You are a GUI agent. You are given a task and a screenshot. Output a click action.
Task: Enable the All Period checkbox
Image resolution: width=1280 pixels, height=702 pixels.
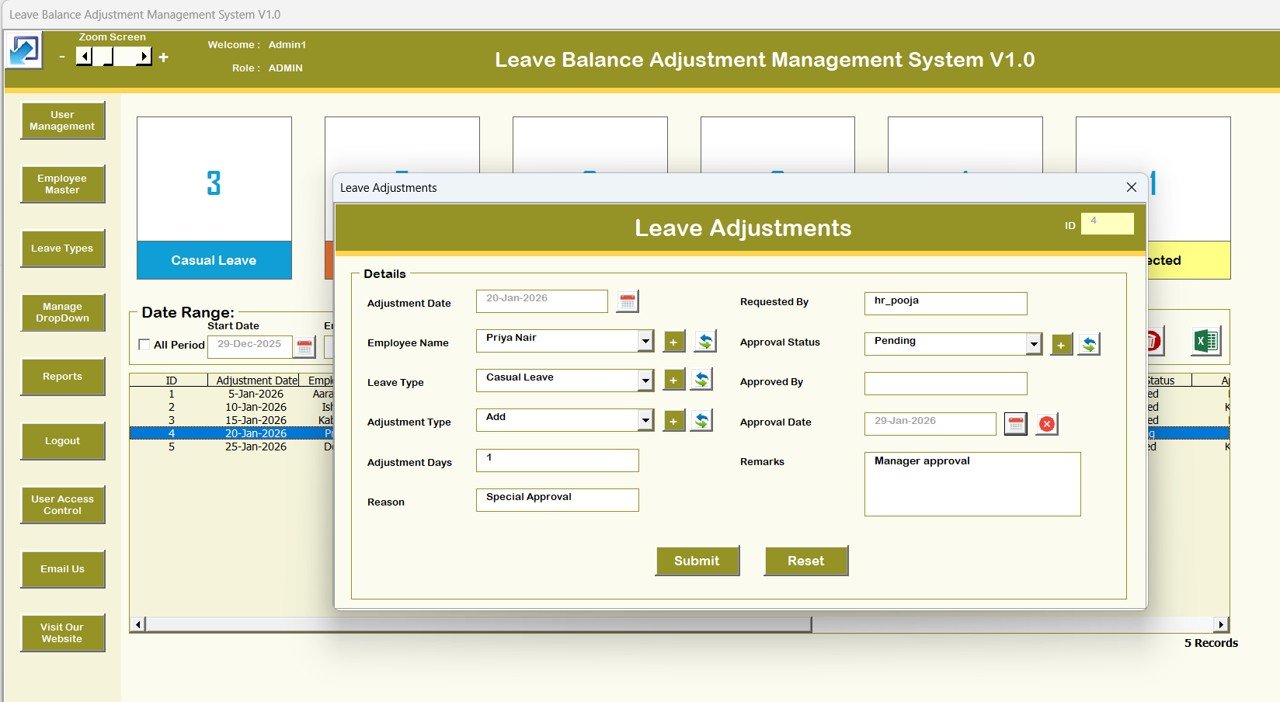[x=144, y=344]
